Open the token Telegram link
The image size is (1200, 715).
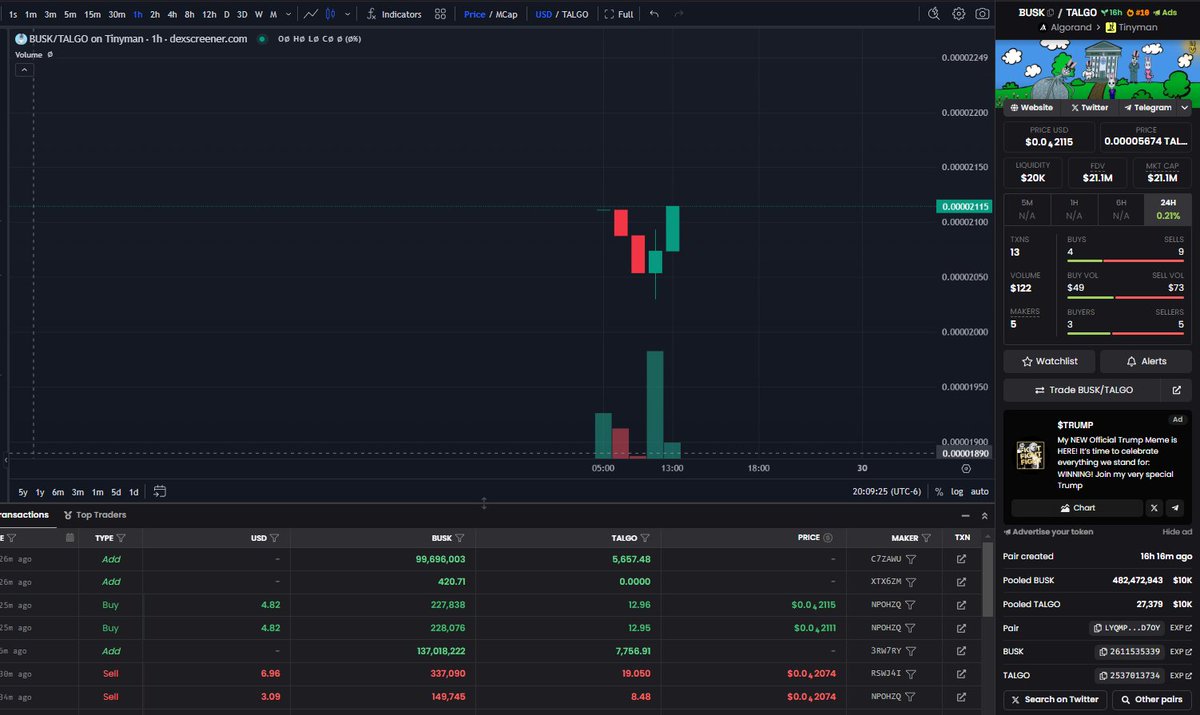tap(1148, 107)
